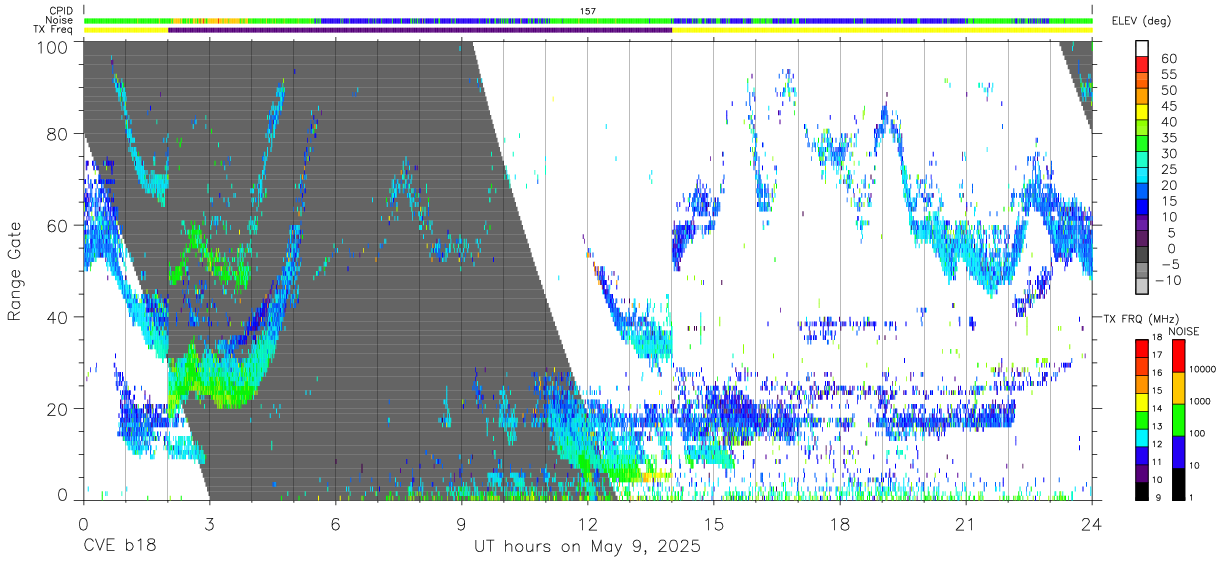Click the TX Freq row label
This screenshot has height=567, width=1228.
click(55, 29)
